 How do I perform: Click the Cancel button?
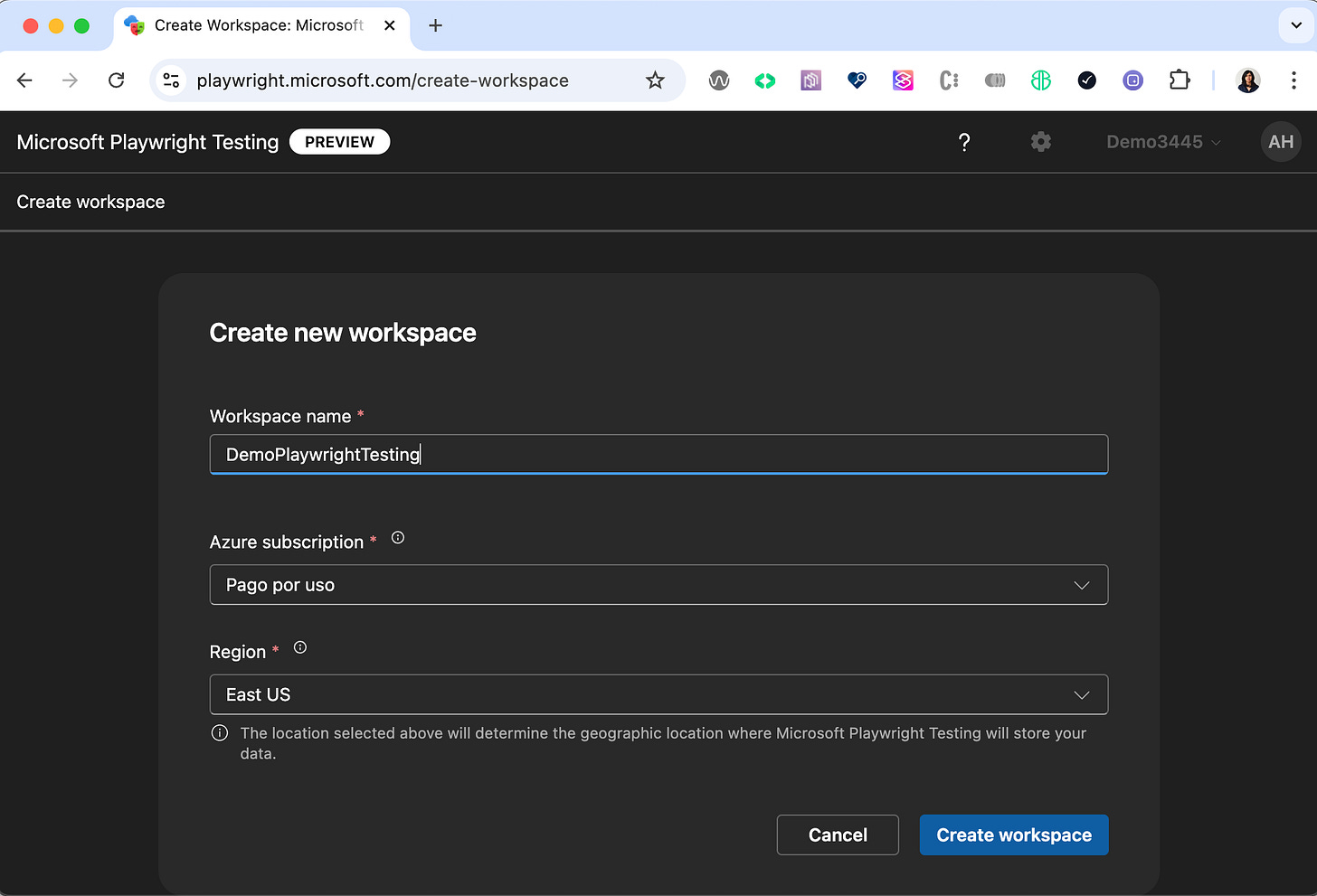click(838, 835)
